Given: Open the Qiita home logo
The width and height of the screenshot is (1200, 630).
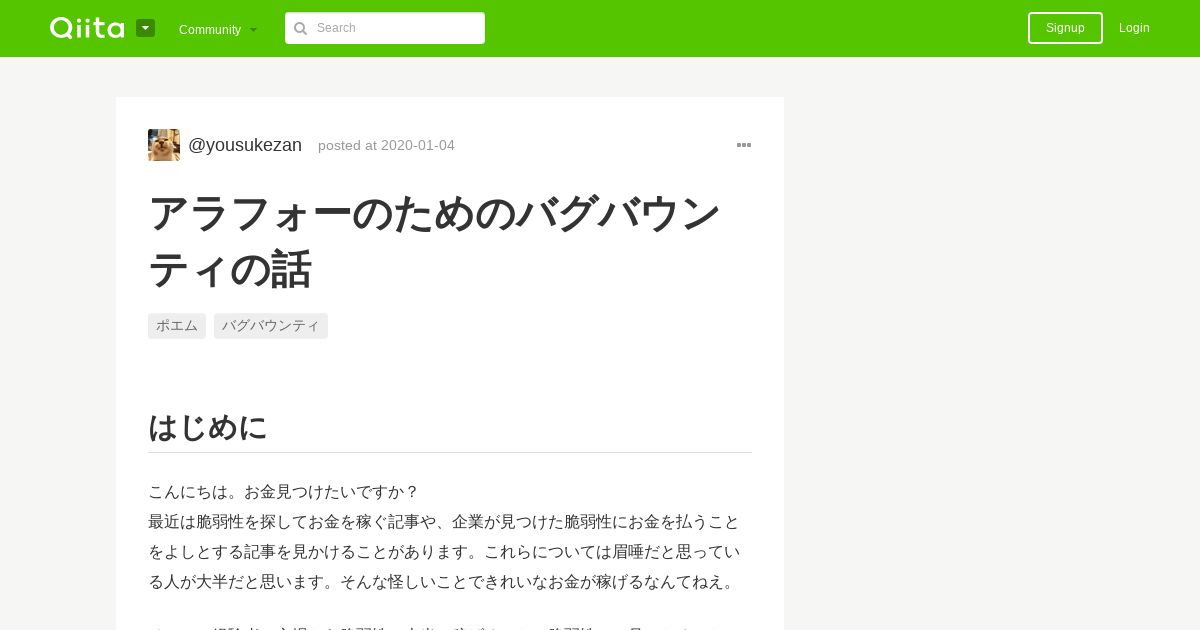Looking at the screenshot, I should [x=87, y=28].
